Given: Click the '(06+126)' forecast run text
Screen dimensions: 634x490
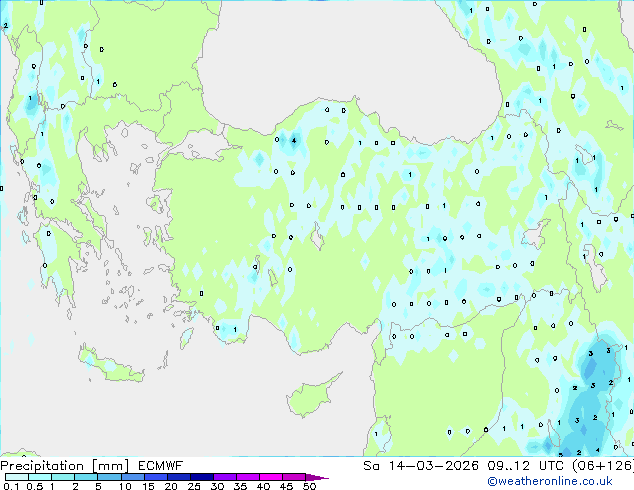Looking at the screenshot, I should point(603,466).
